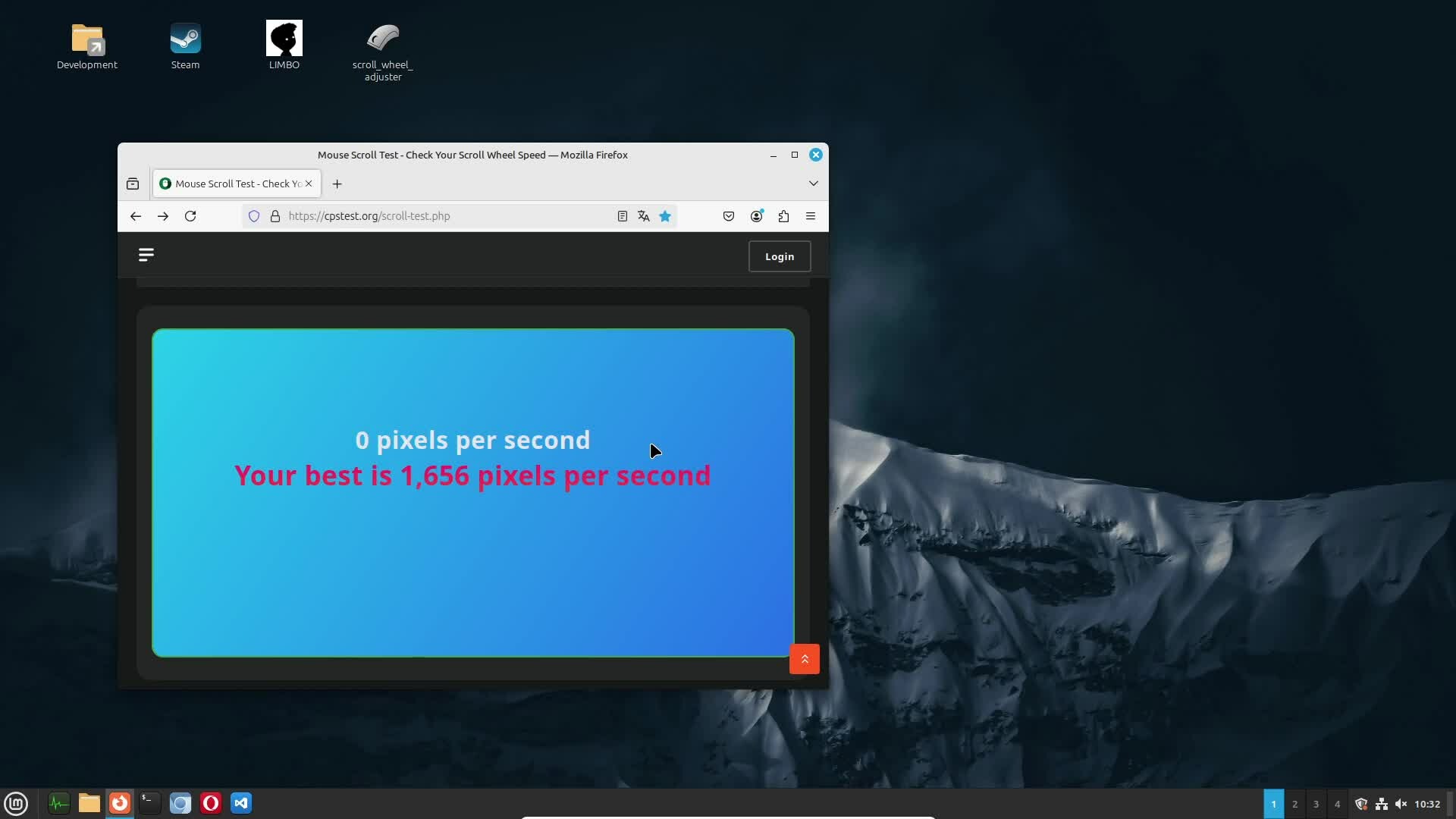Click the tracking protection shield icon
This screenshot has height=819, width=1456.
coord(254,216)
